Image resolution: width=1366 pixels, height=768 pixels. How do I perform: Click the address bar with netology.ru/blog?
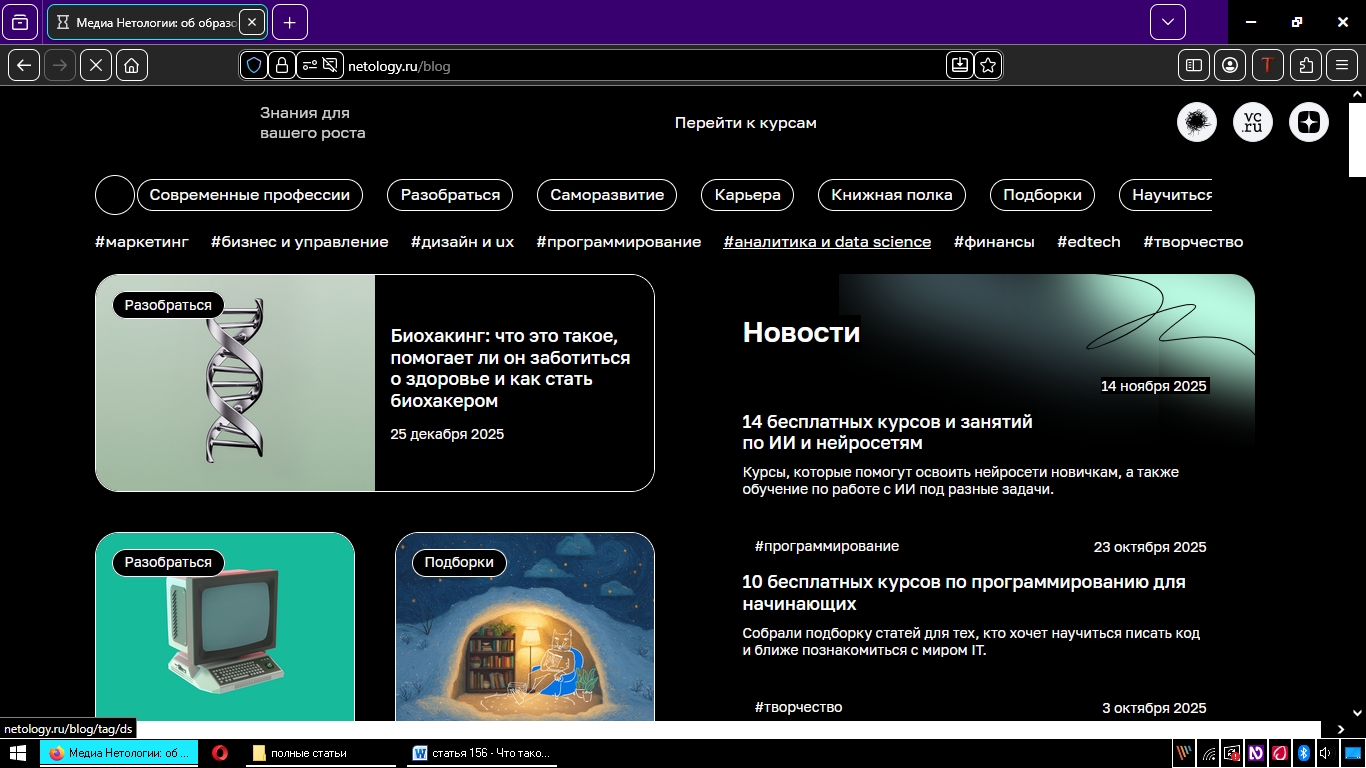[640, 66]
